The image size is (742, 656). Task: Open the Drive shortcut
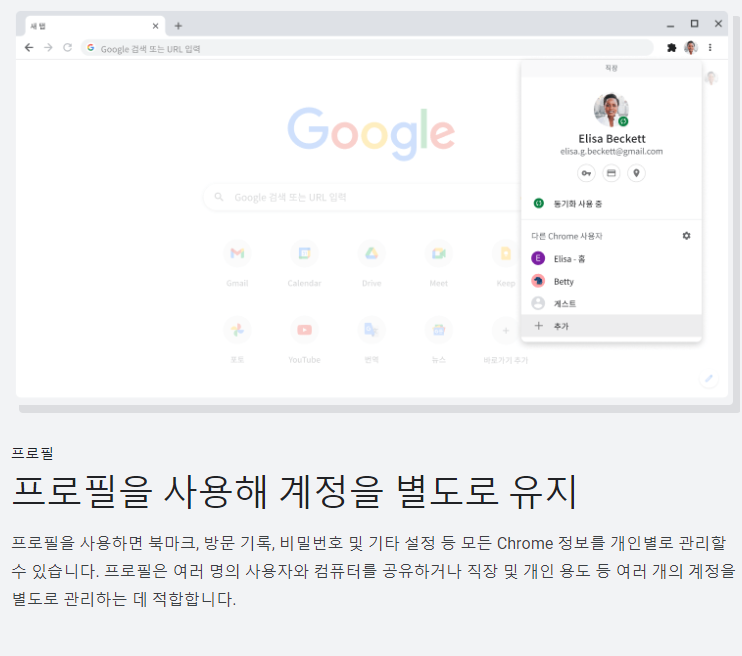tap(371, 263)
